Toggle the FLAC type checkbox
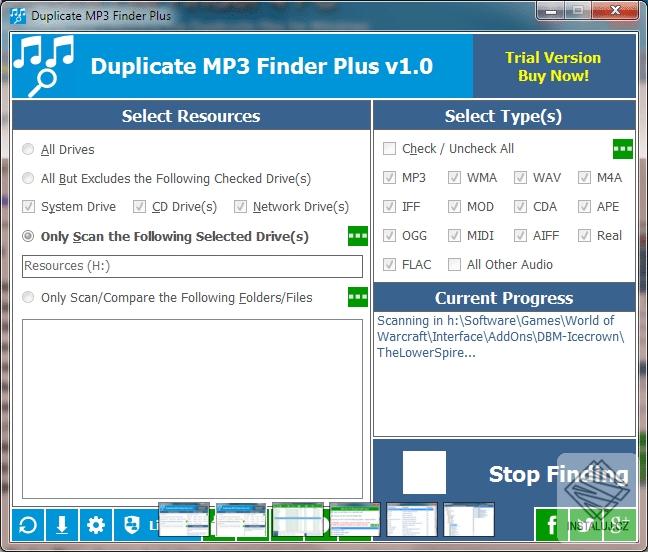This screenshot has height=553, width=648. coord(389,265)
